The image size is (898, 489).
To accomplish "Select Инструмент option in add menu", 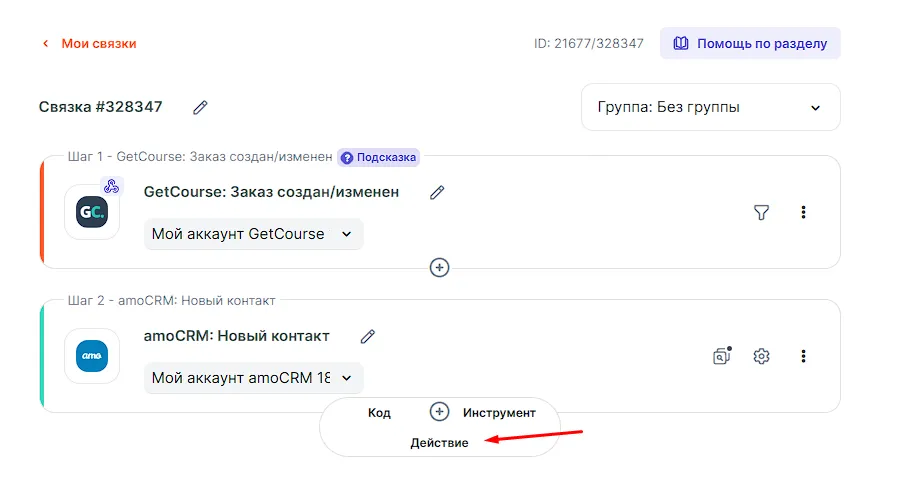I will point(499,413).
